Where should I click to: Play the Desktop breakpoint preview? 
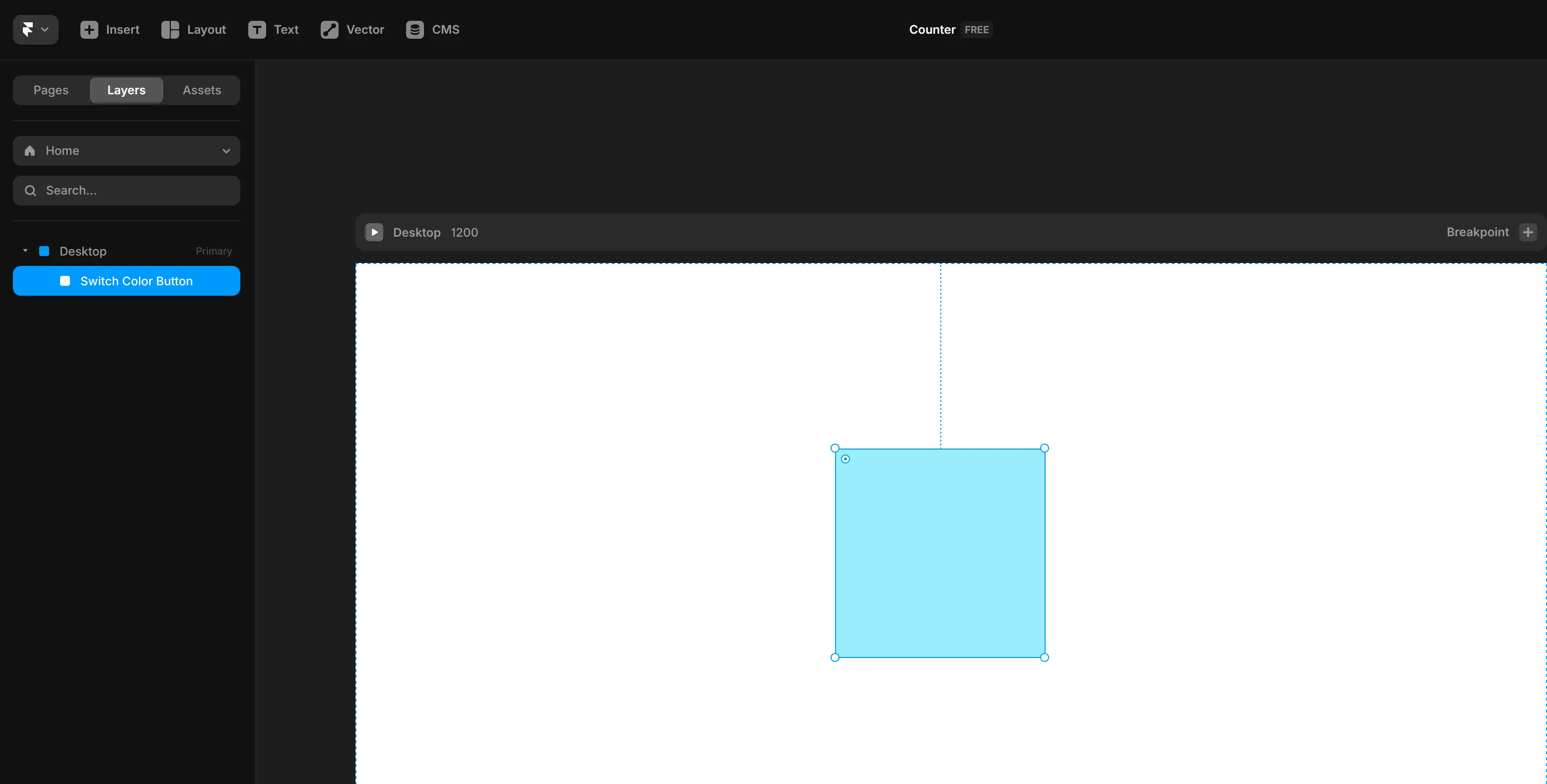[373, 232]
